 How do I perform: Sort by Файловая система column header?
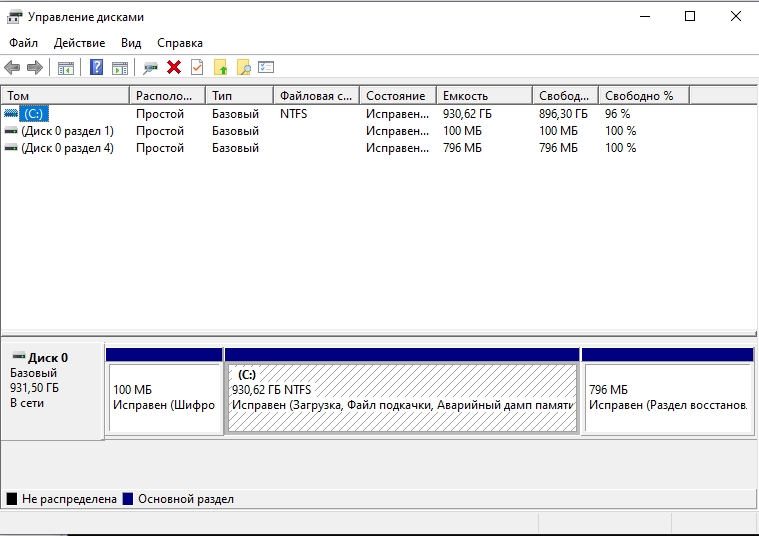tap(315, 96)
